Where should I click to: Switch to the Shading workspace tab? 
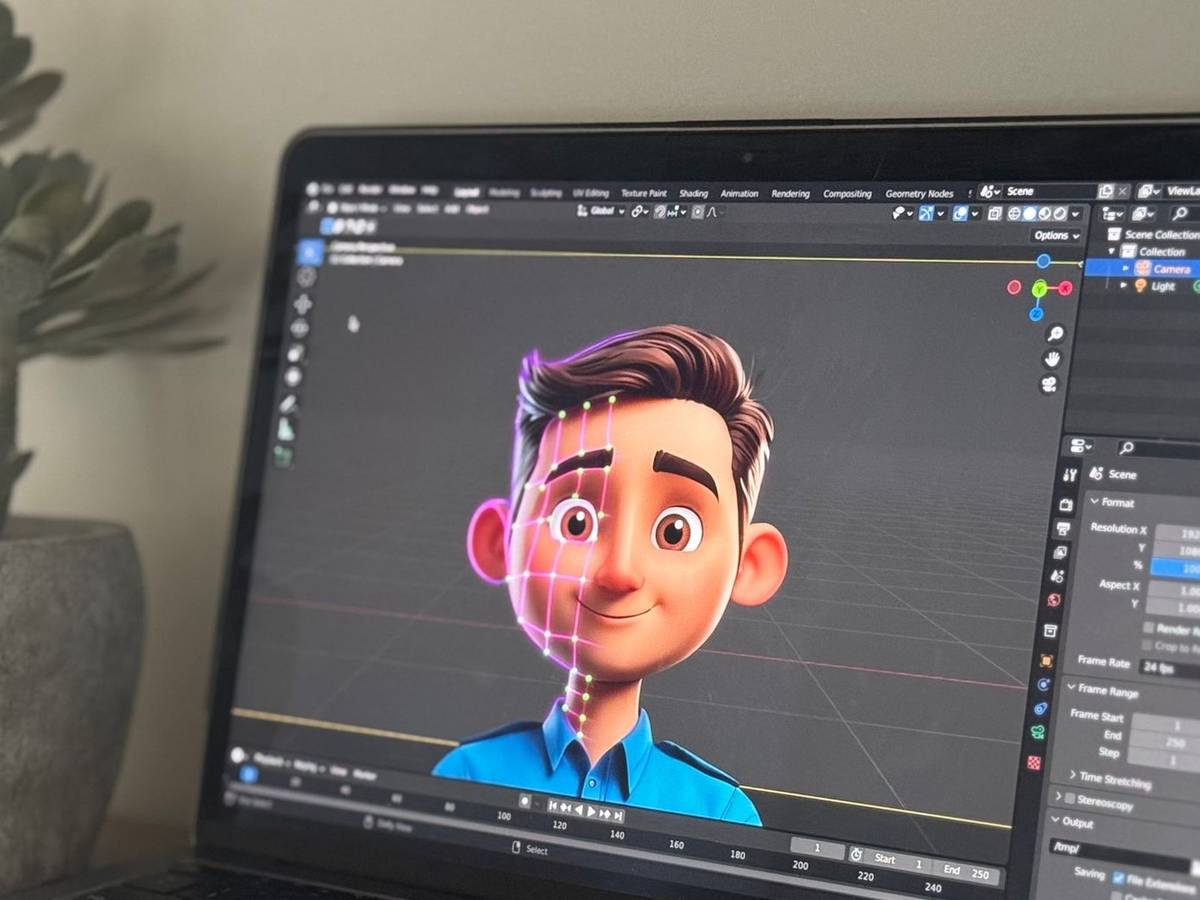tap(693, 193)
